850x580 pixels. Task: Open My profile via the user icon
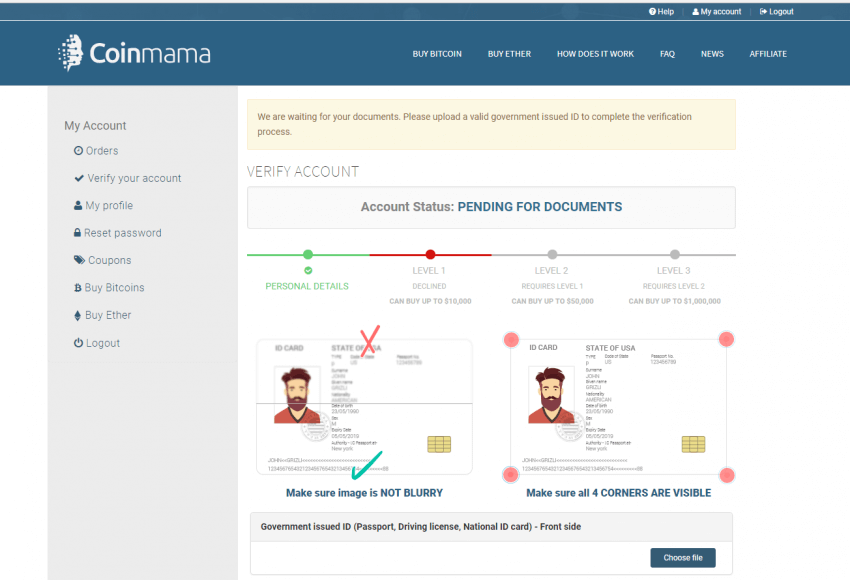[78, 205]
